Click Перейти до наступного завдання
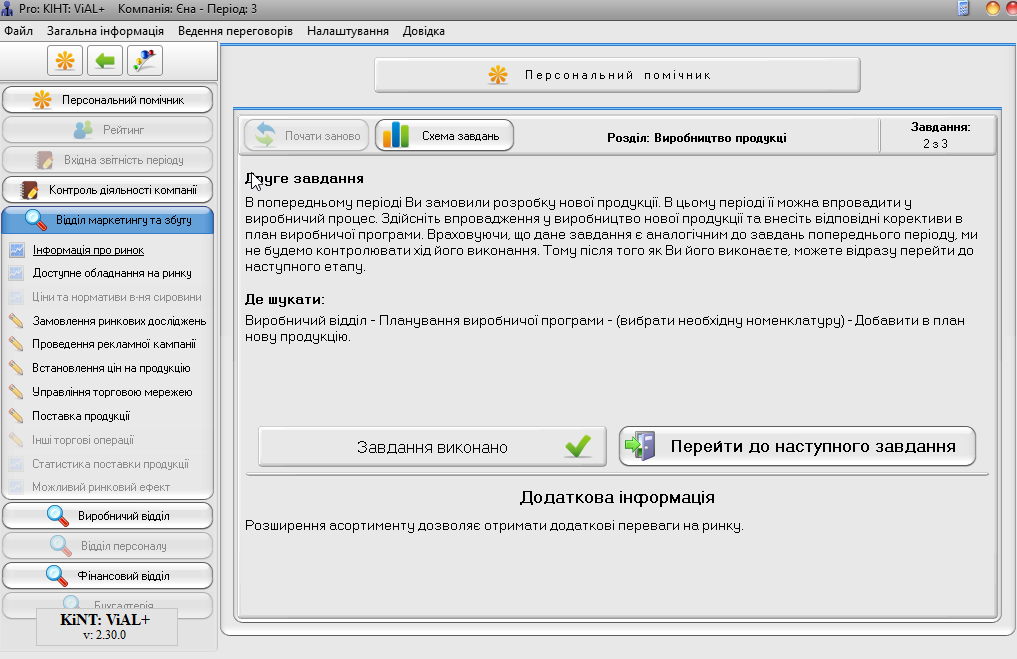Viewport: 1017px width, 659px height. pos(797,446)
